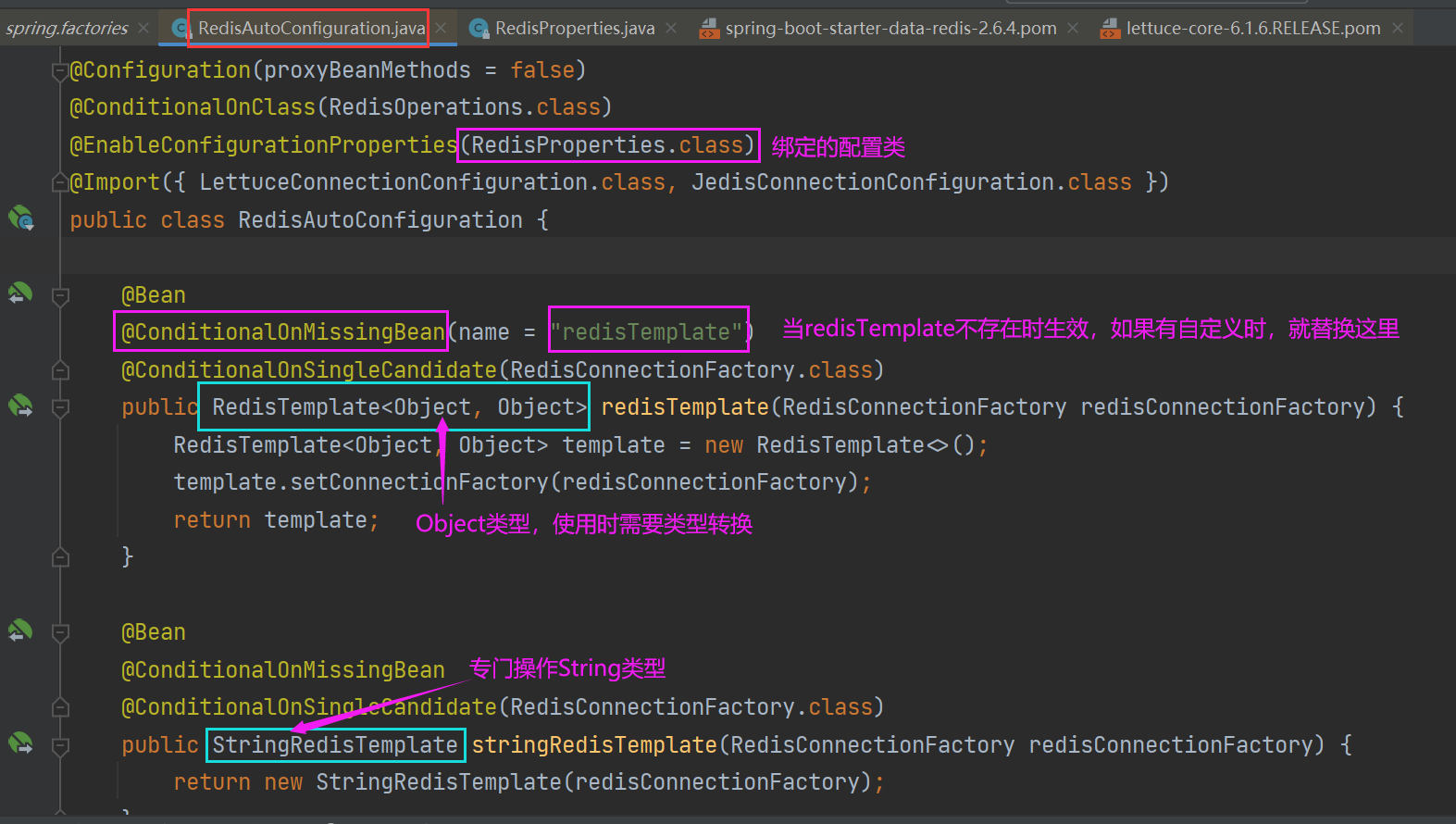Click redisTemplate method name

[x=685, y=407]
